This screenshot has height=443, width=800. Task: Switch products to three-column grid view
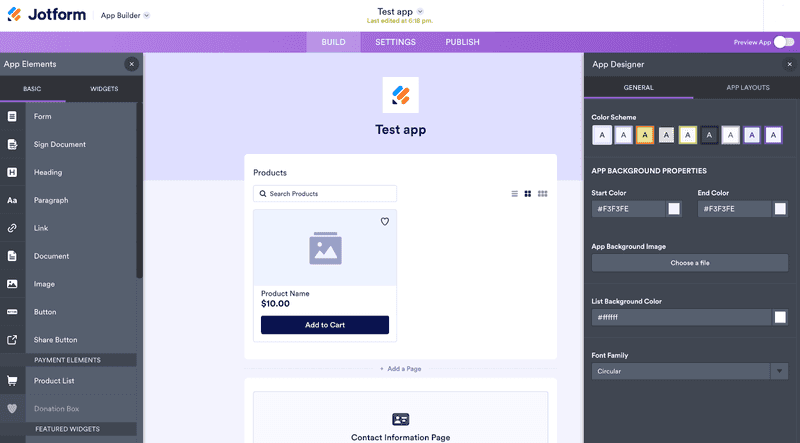point(542,194)
